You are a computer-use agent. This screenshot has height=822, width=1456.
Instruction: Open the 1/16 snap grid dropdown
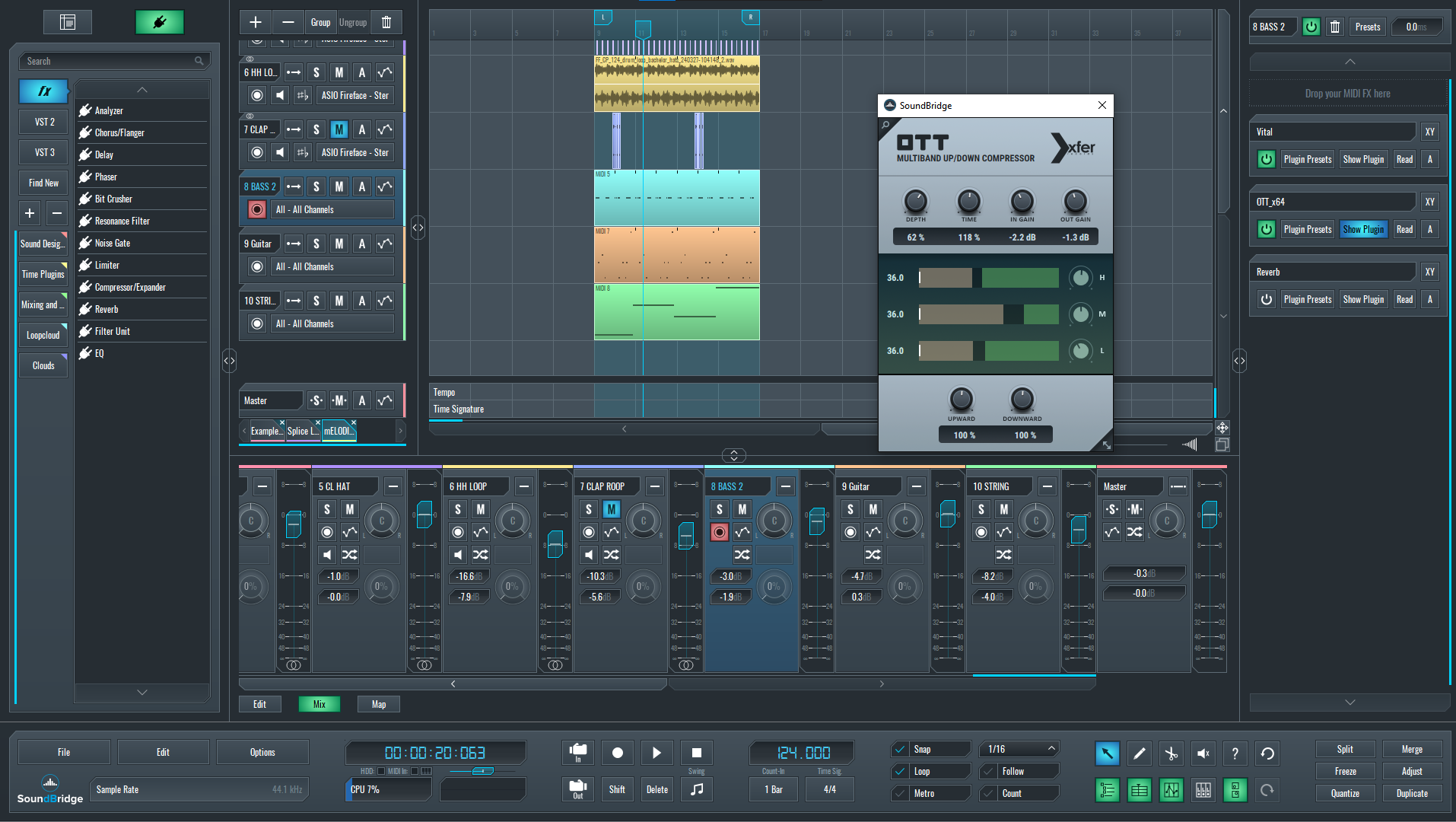(1019, 749)
